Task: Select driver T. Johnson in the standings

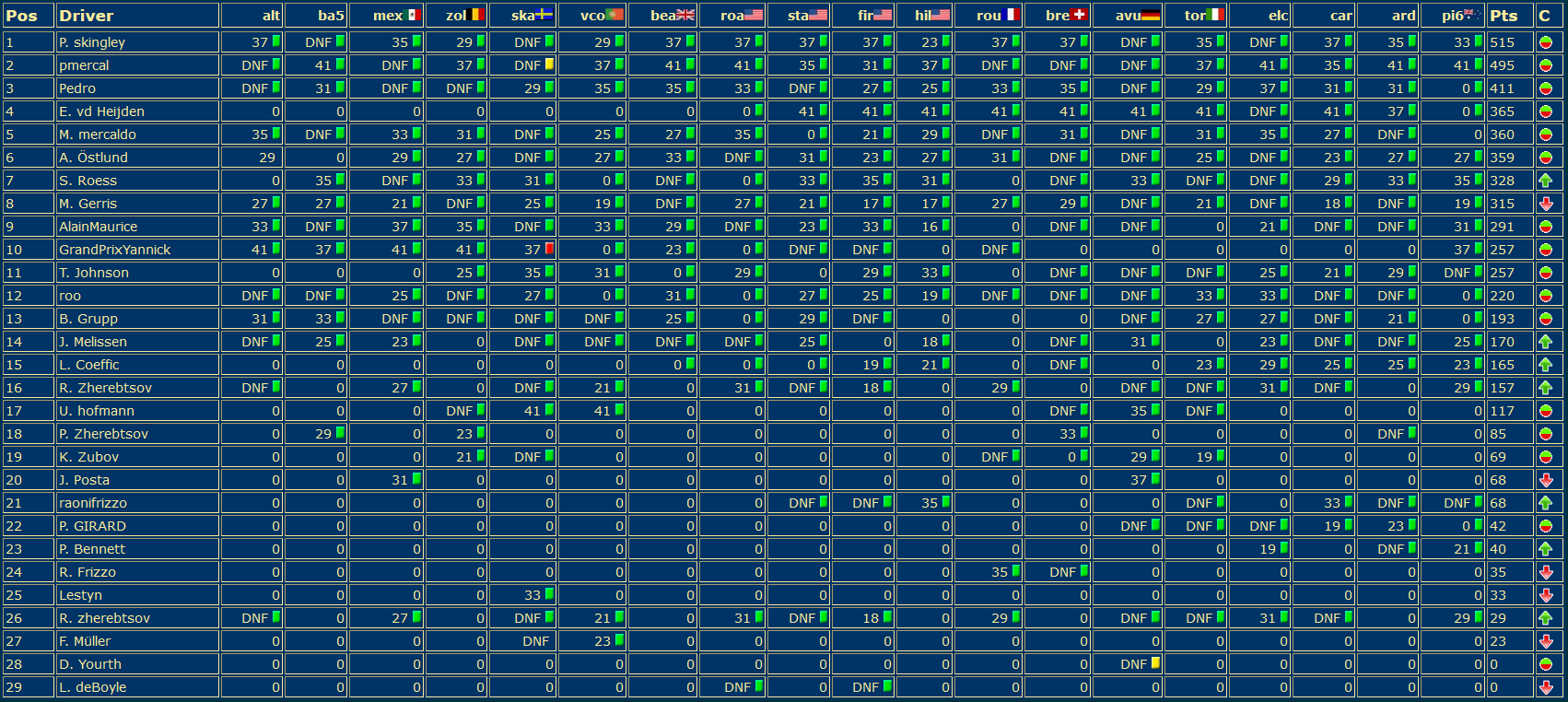Action: [x=94, y=273]
